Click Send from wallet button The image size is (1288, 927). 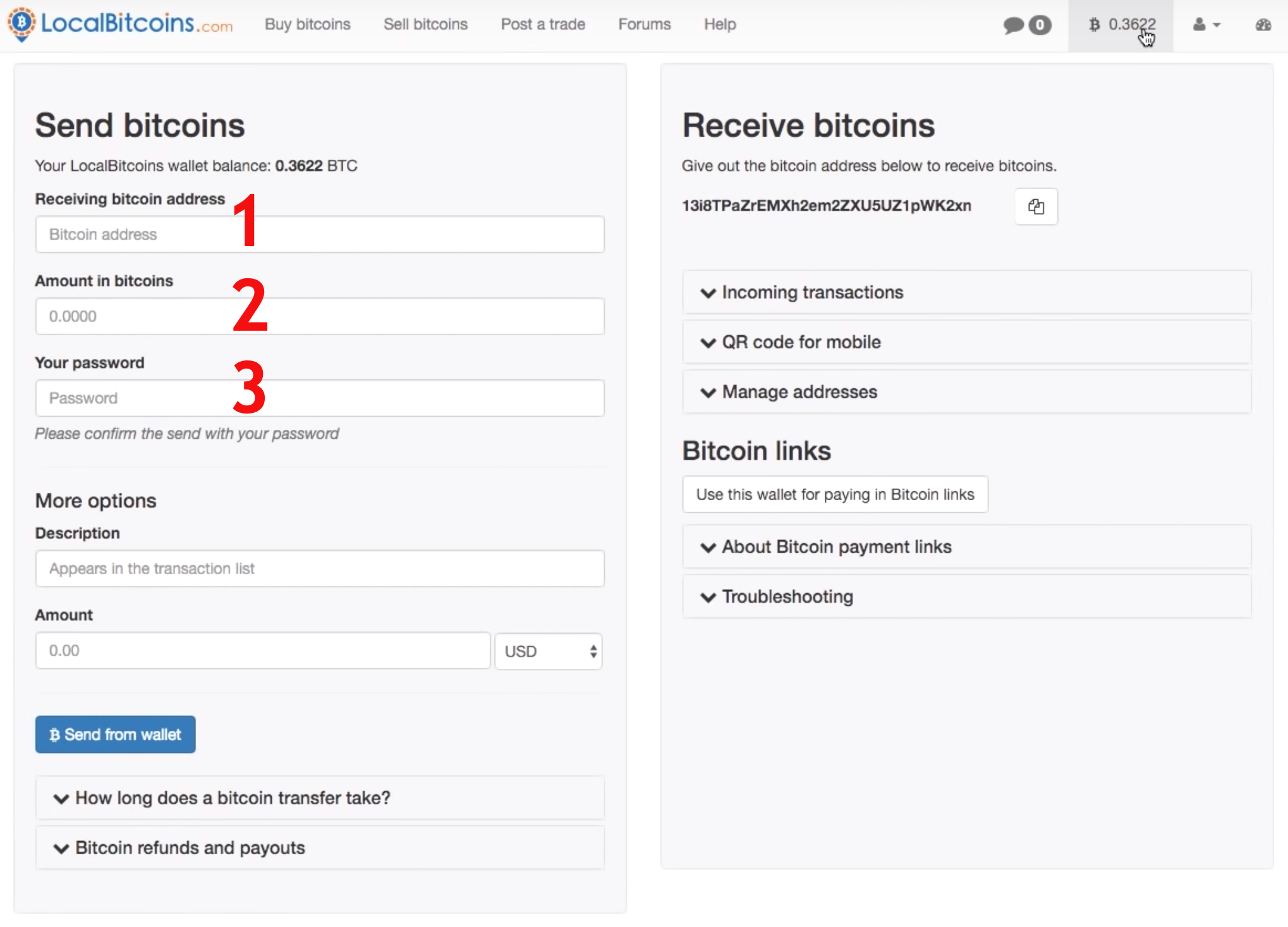pyautogui.click(x=114, y=734)
